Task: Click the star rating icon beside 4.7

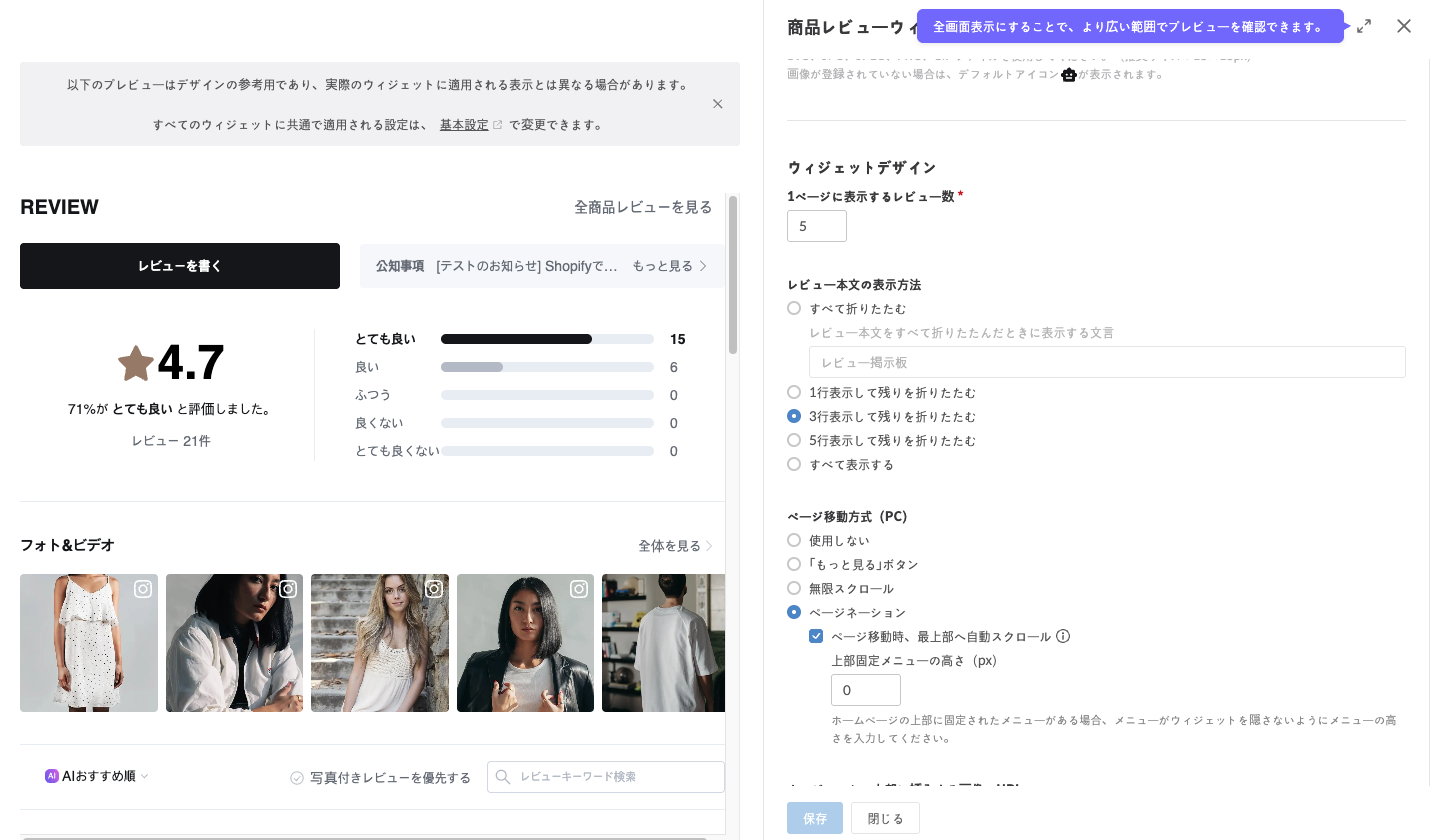Action: (x=136, y=363)
